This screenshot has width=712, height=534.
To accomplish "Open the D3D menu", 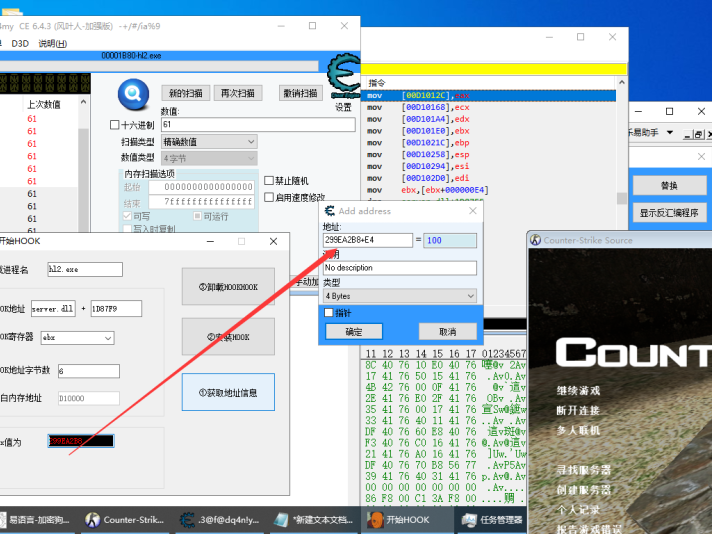I will (20, 44).
